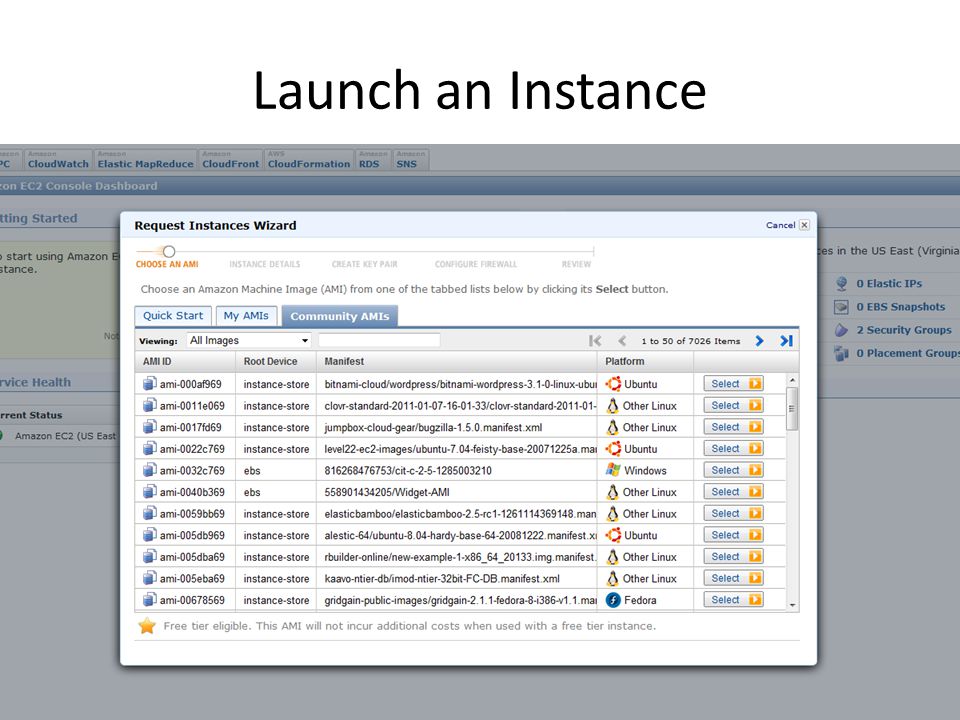Select the elasticbamboo AMI ami-0059bb69
960x720 pixels.
point(733,514)
